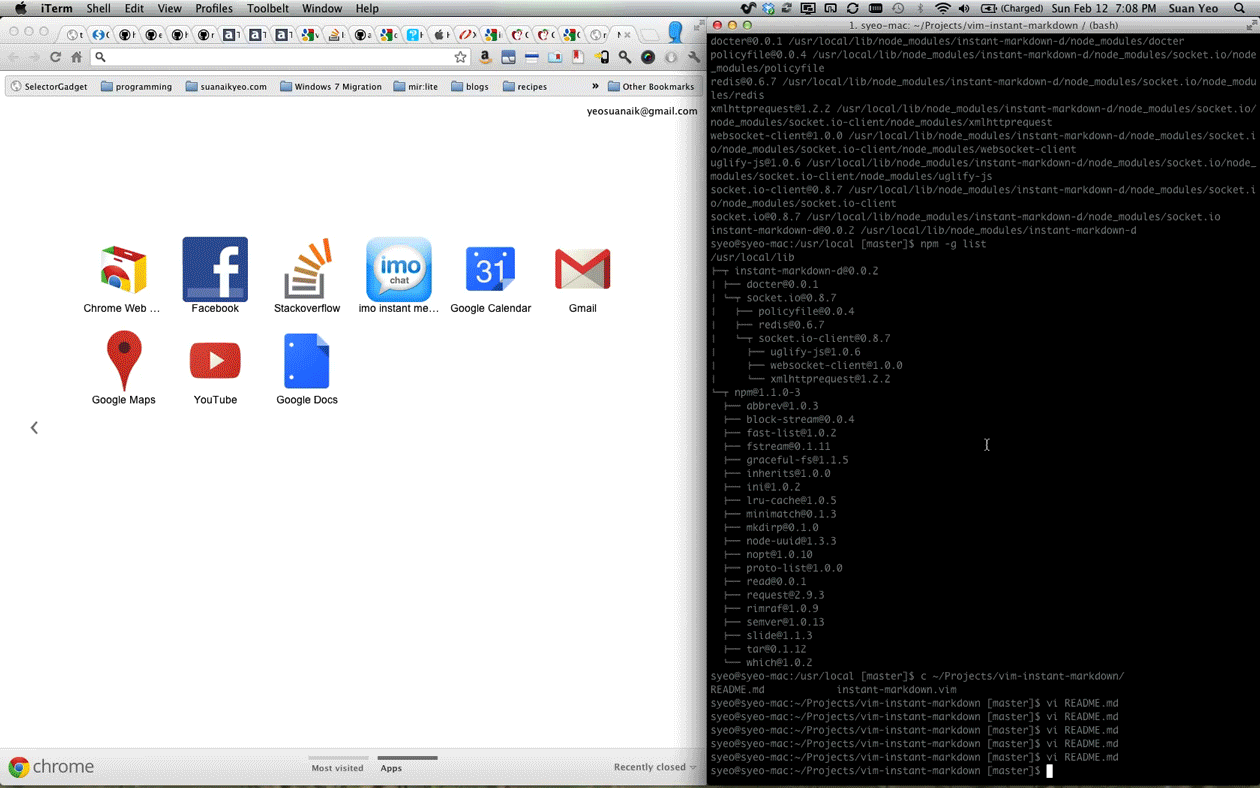The width and height of the screenshot is (1260, 788).
Task: Launch the YouTube app
Action: coord(215,361)
